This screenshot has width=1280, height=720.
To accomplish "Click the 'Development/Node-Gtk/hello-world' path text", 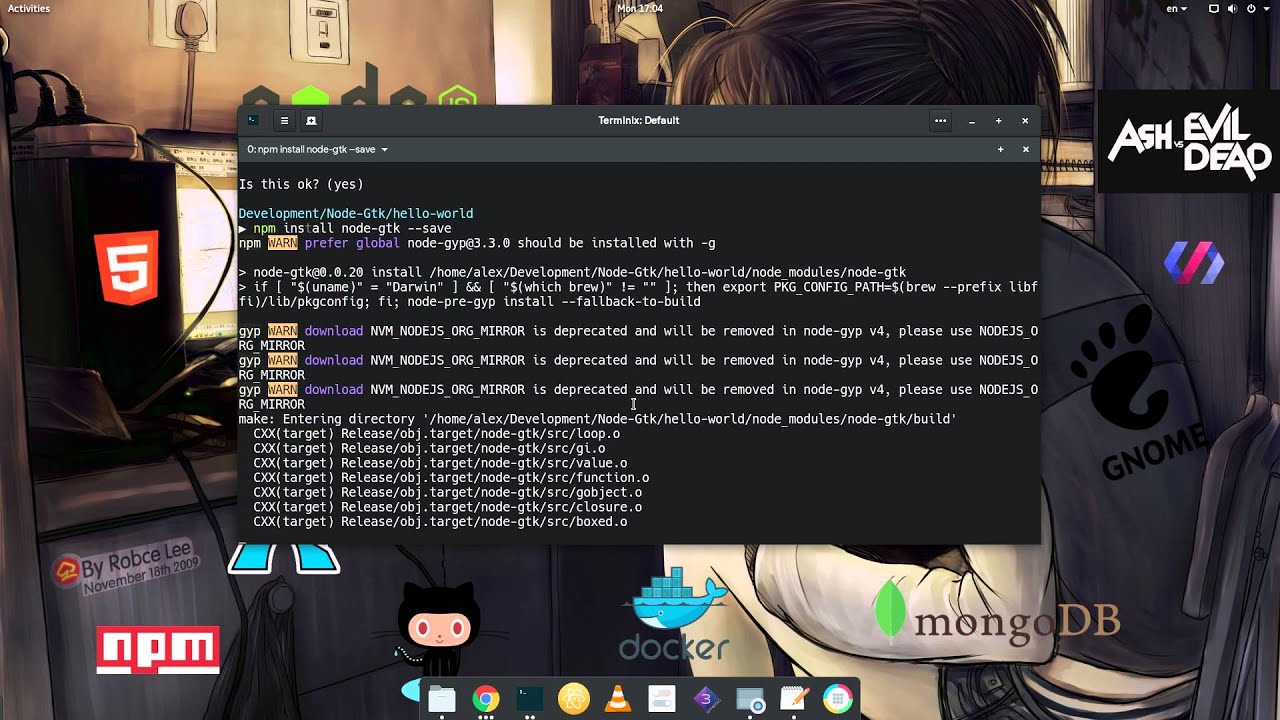I will tap(356, 213).
